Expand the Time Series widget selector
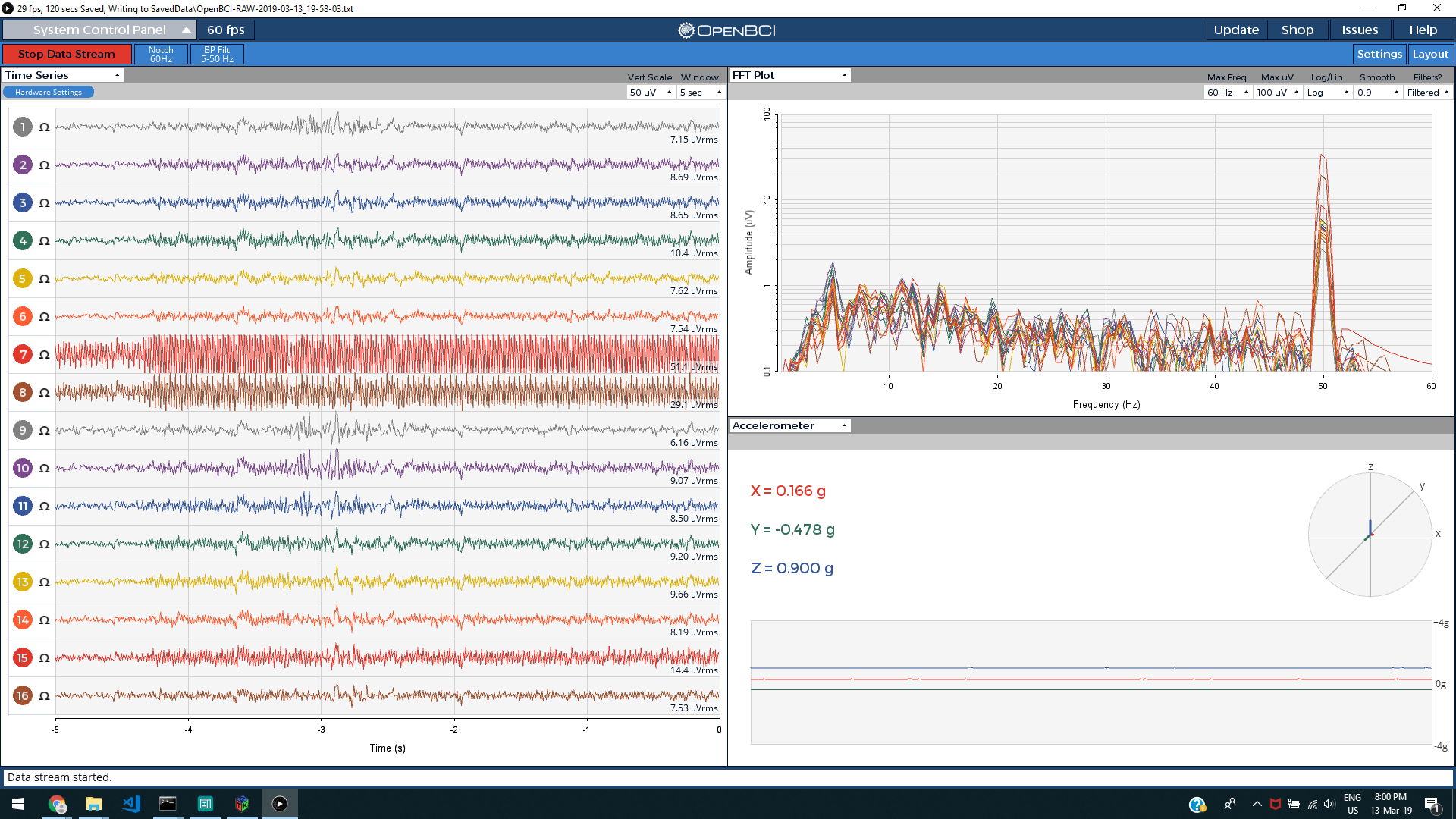 (x=62, y=75)
